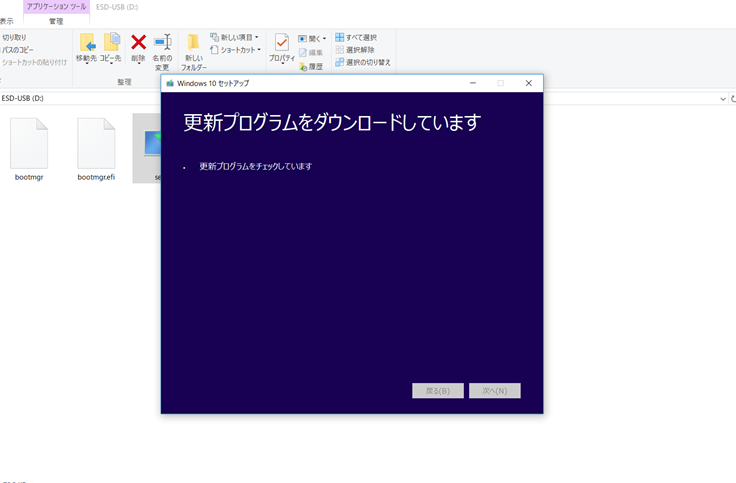Switch to the View (表示) ribbon tab
Screen dimensions: 736x483
click(7, 21)
